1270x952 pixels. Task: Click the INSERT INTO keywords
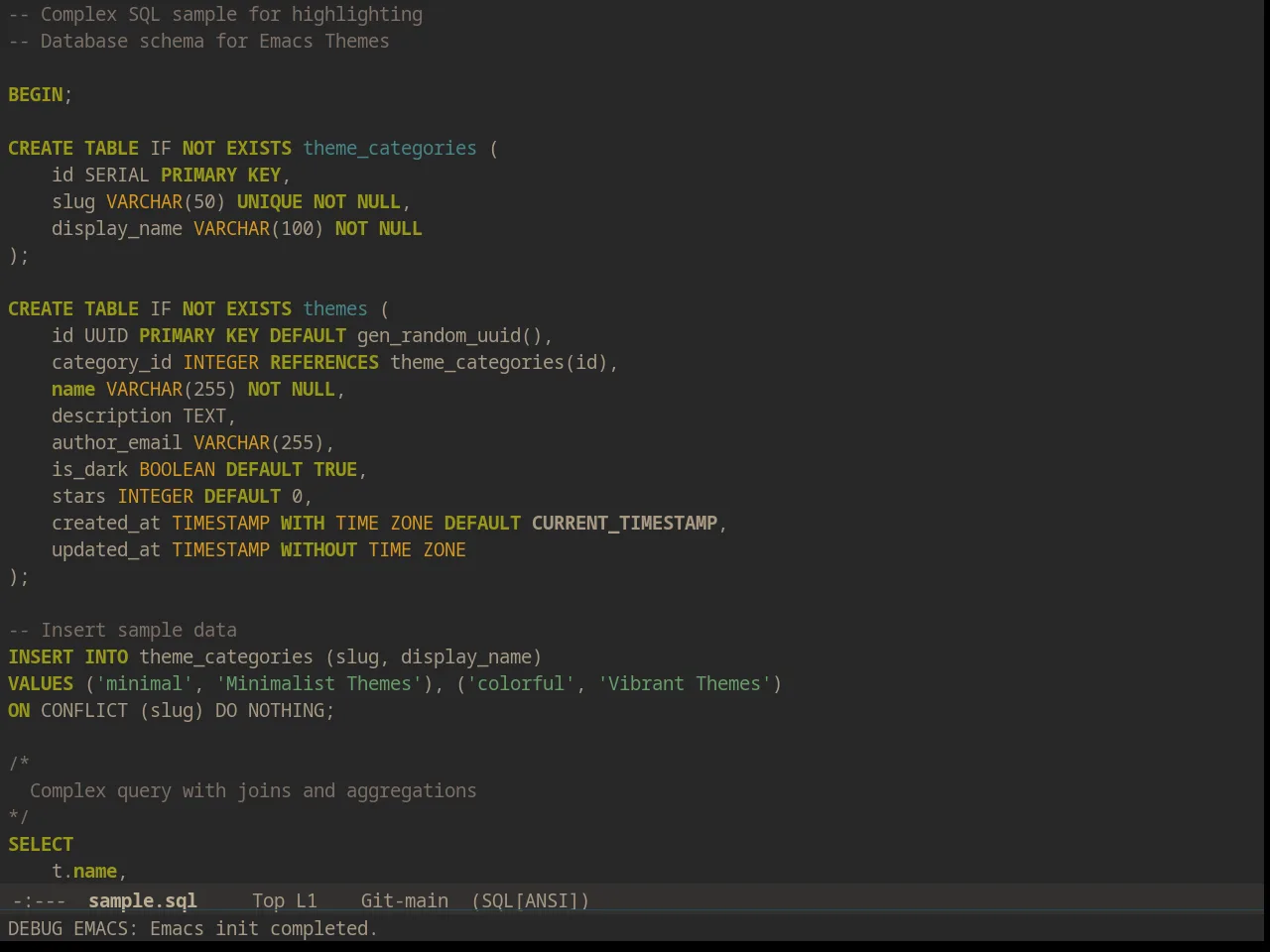pos(68,656)
